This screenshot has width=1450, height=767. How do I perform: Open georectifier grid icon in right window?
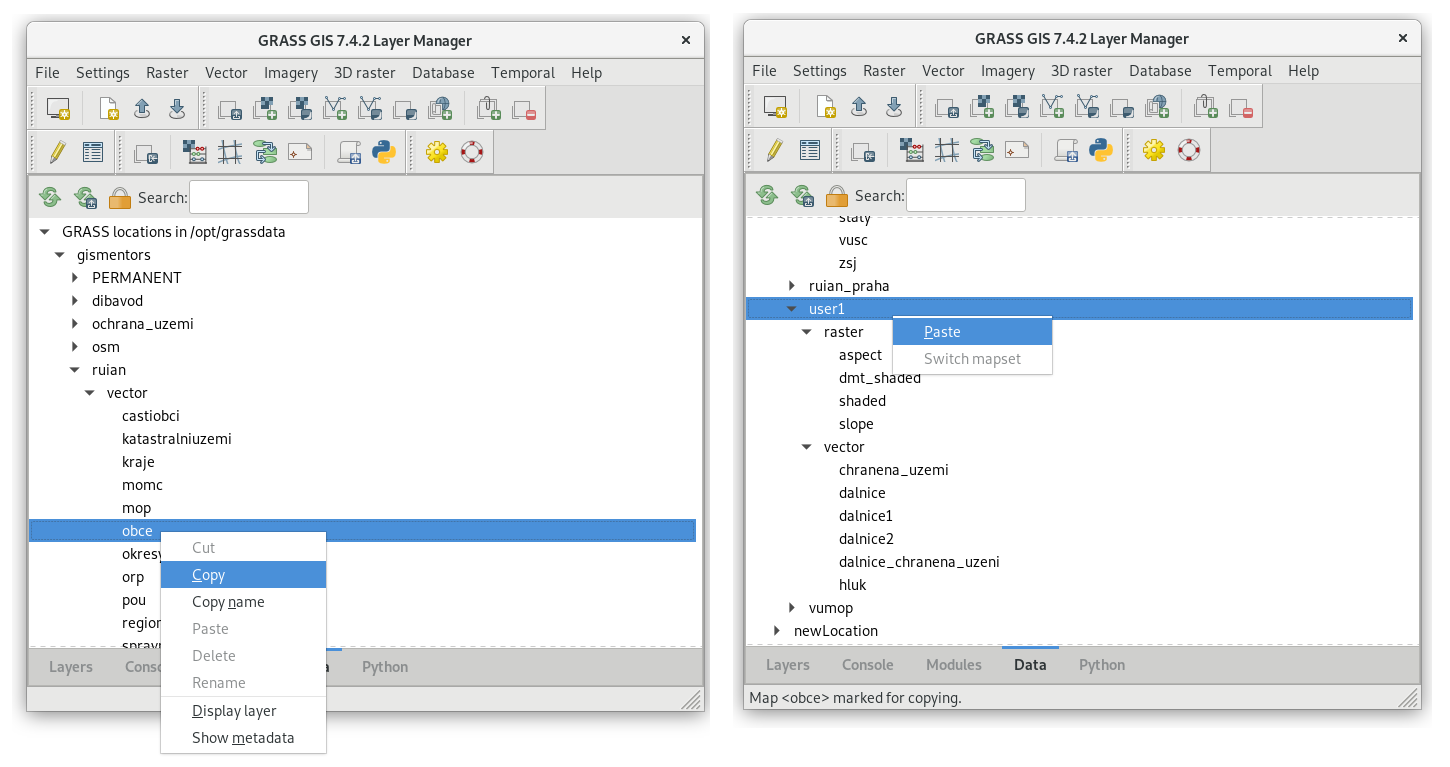click(x=947, y=150)
